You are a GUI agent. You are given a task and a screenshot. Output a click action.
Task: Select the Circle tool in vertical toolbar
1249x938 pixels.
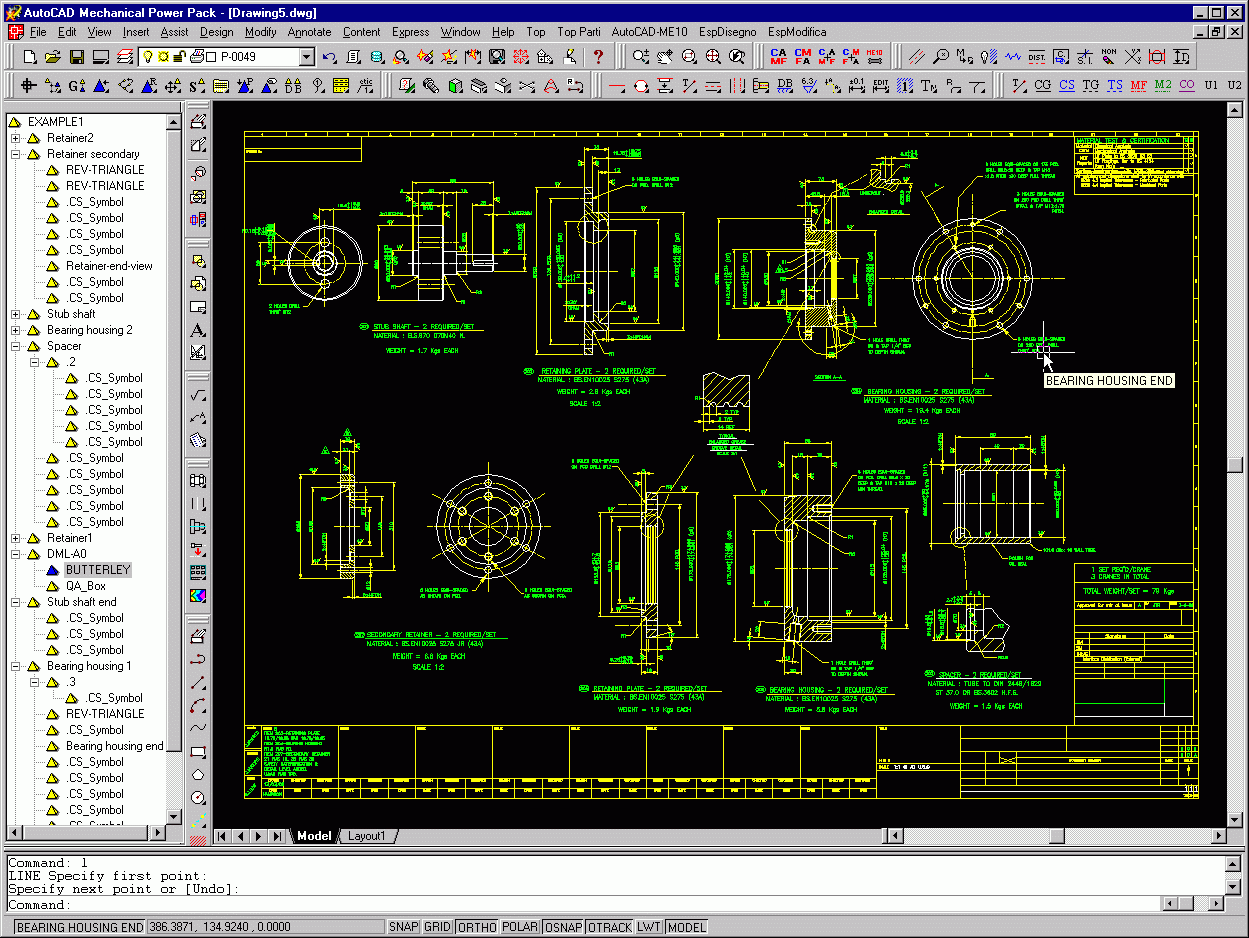click(198, 797)
